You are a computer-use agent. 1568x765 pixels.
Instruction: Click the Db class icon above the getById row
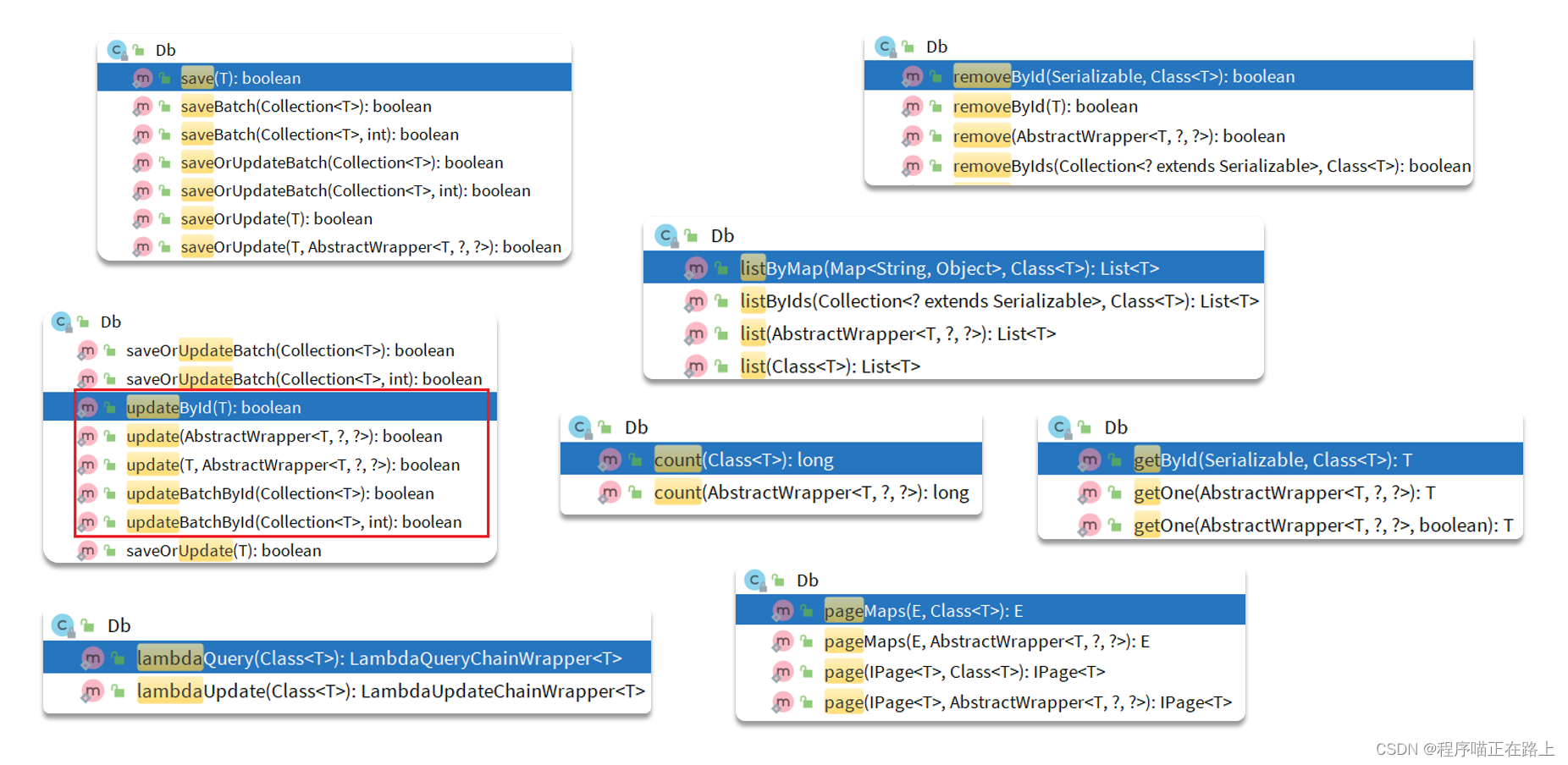point(1060,427)
